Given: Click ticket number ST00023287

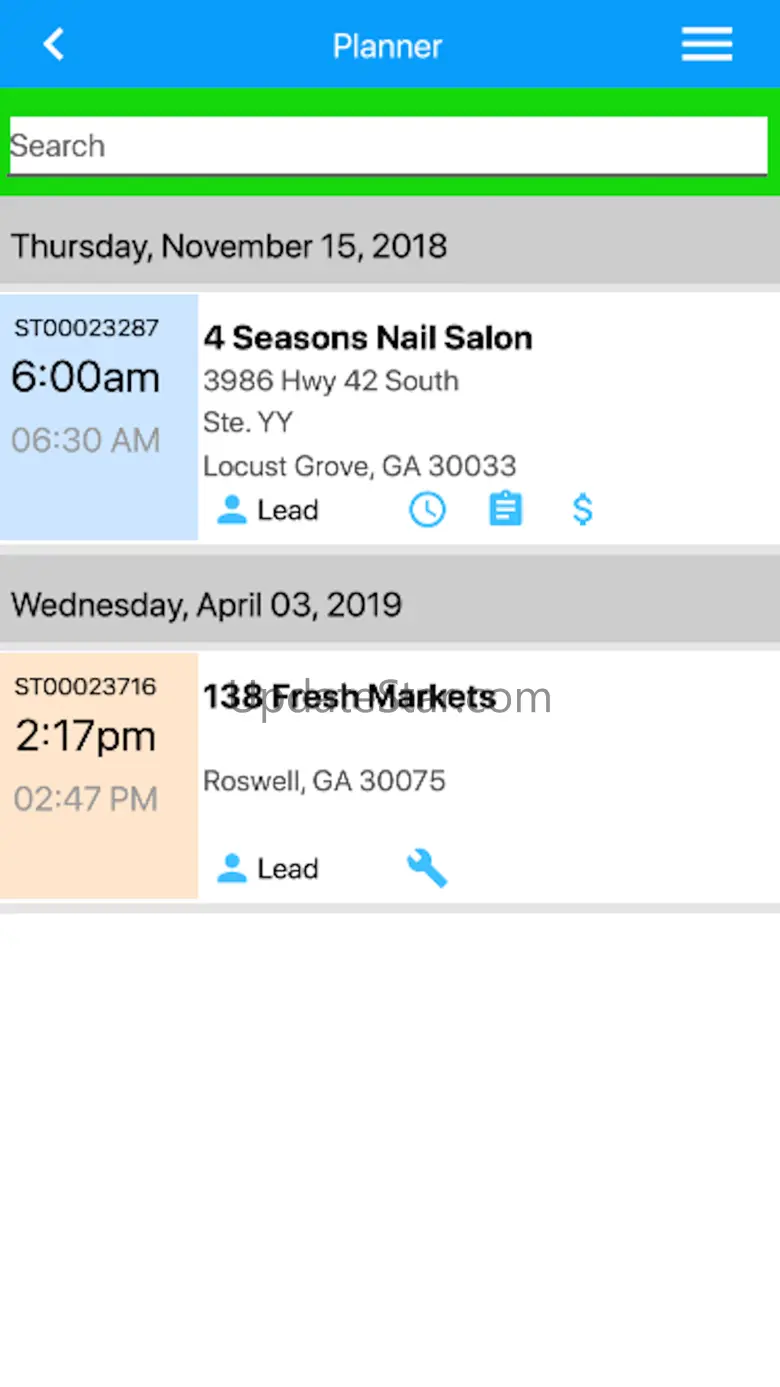Looking at the screenshot, I should [x=86, y=328].
